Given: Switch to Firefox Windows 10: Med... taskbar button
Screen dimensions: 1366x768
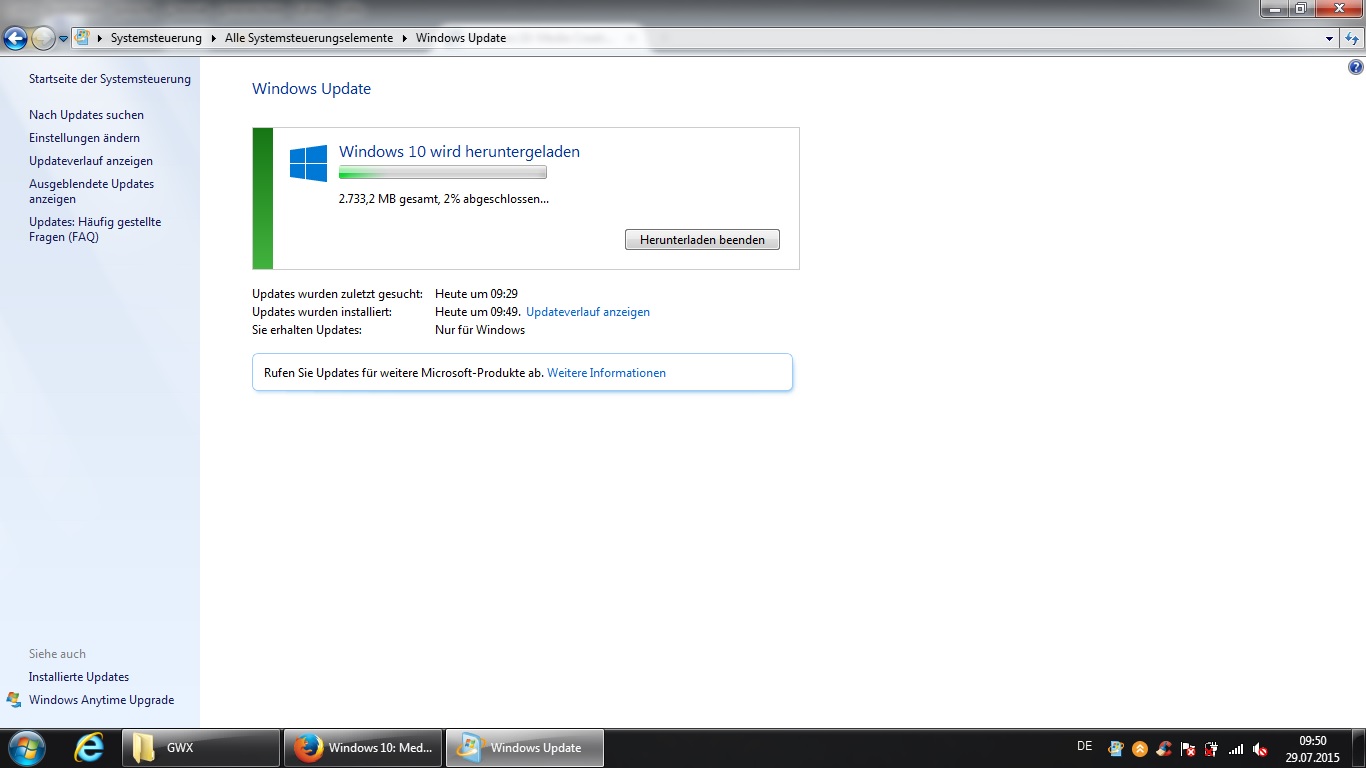Looking at the screenshot, I should click(363, 748).
